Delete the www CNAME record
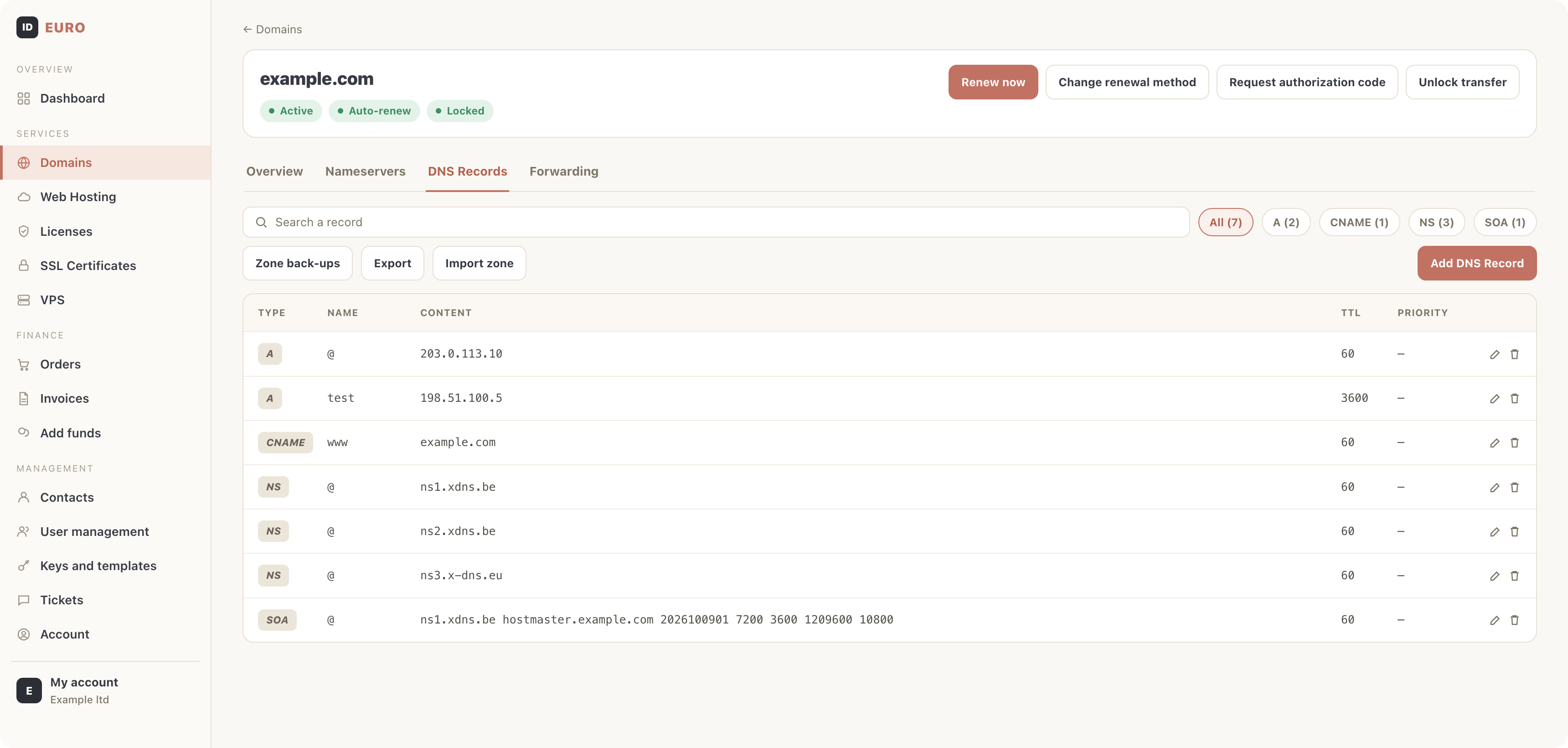1568x748 pixels. pos(1514,443)
